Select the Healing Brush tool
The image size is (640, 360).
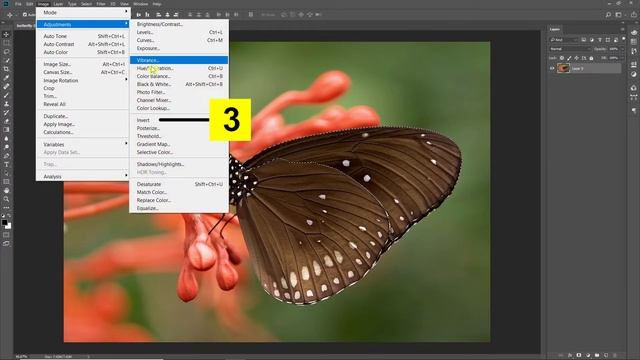(6, 87)
